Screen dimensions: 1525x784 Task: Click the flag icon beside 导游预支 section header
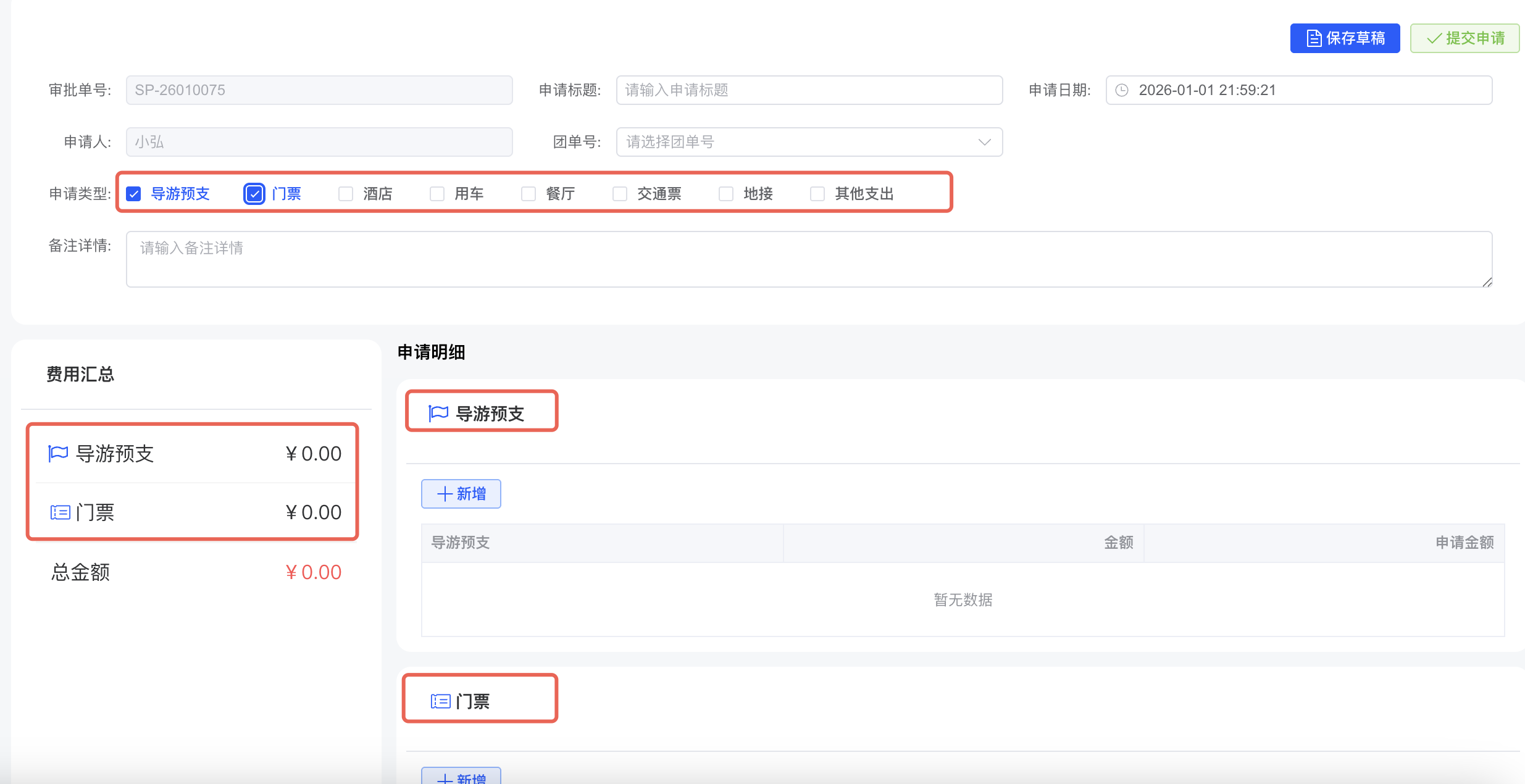(x=437, y=412)
